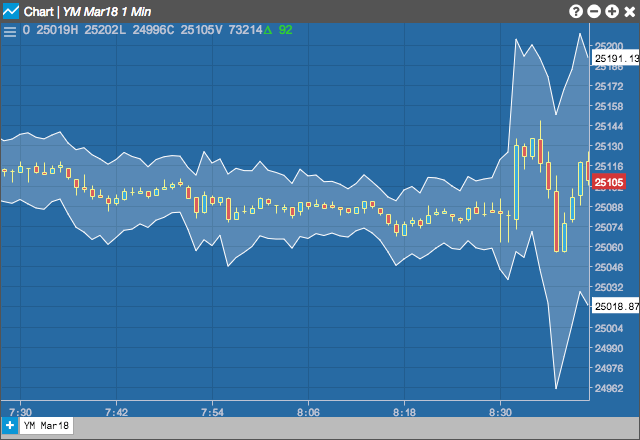
Task: Click the plus zoom in icon
Action: pyautogui.click(x=612, y=11)
